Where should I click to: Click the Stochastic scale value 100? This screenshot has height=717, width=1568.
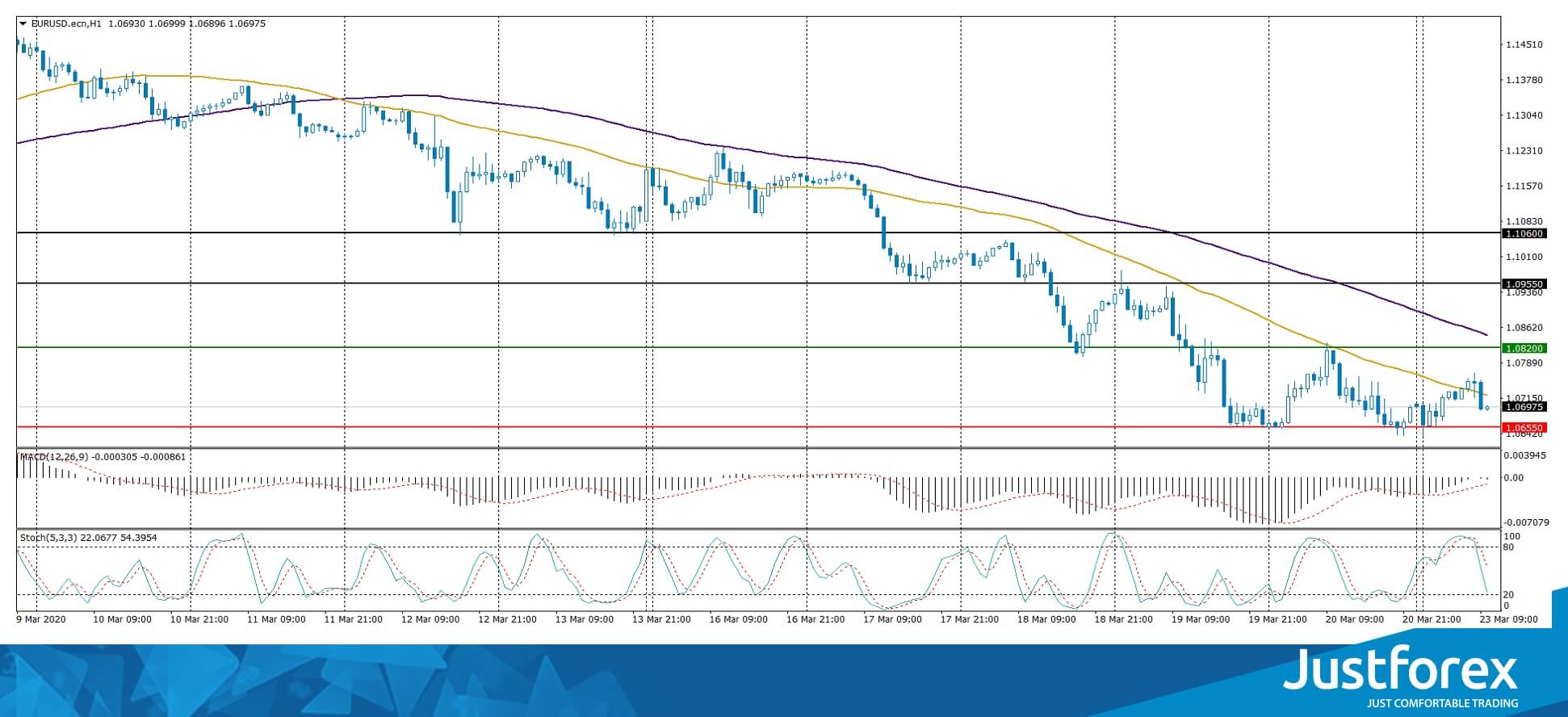click(1512, 536)
